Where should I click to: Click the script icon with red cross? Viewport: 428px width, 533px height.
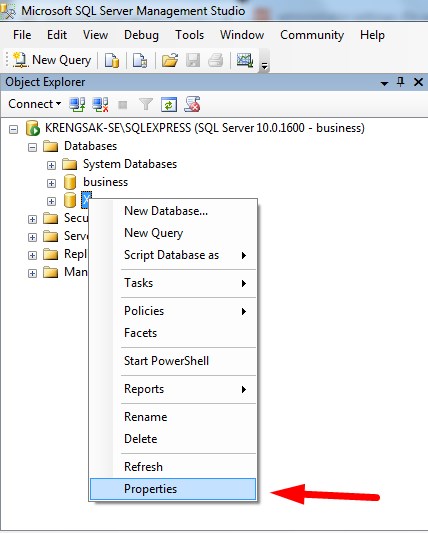pyautogui.click(x=192, y=104)
